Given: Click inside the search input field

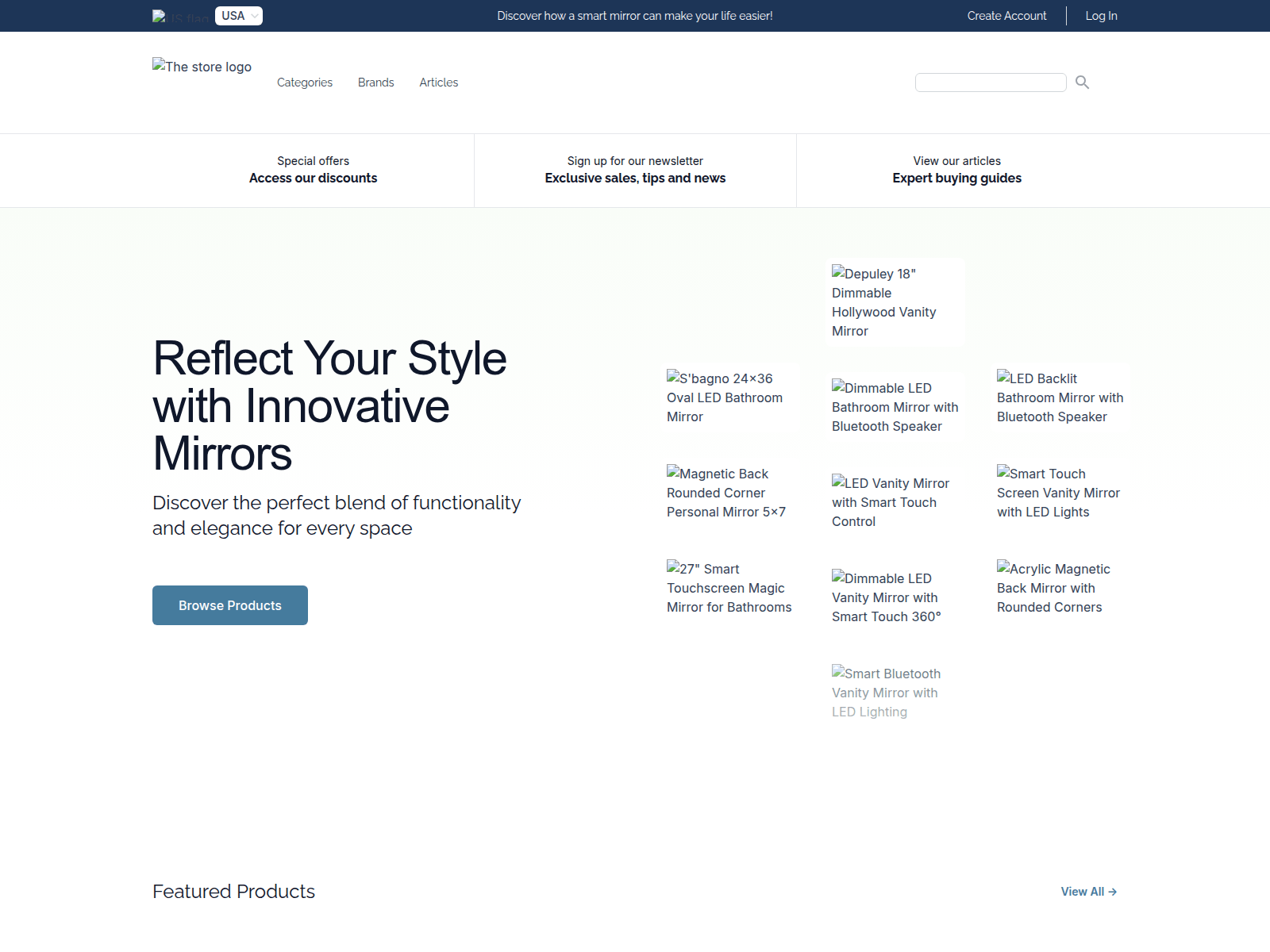Looking at the screenshot, I should [991, 82].
